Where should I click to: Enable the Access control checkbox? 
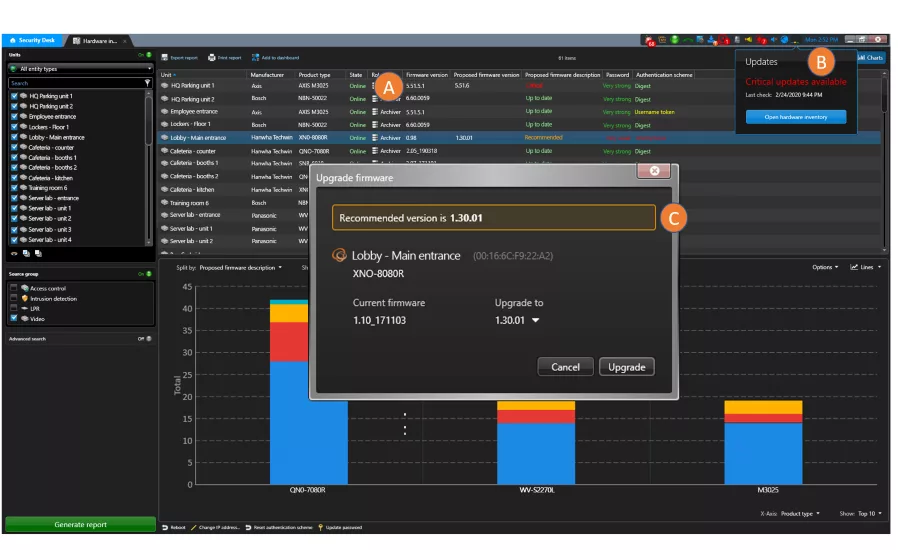coord(14,288)
